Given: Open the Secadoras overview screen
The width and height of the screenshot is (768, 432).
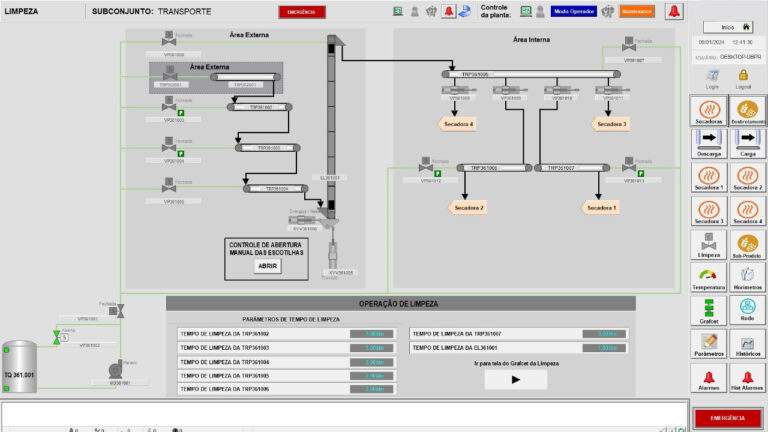Looking at the screenshot, I should click(709, 111).
